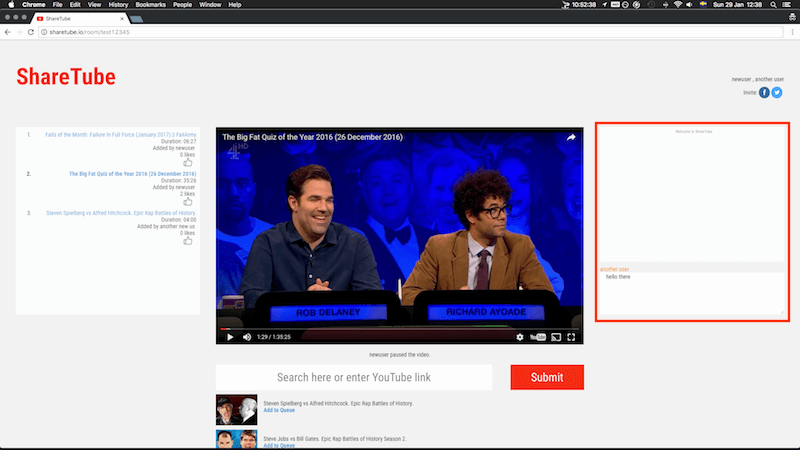Open Chrome three-dot menu
The image size is (800, 450).
792,32
